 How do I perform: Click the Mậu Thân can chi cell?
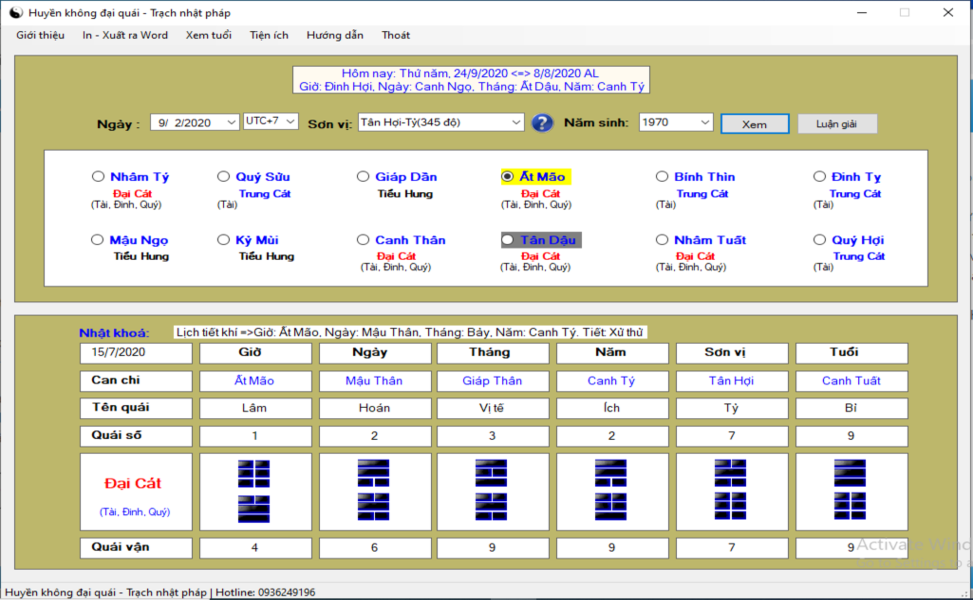coord(374,381)
